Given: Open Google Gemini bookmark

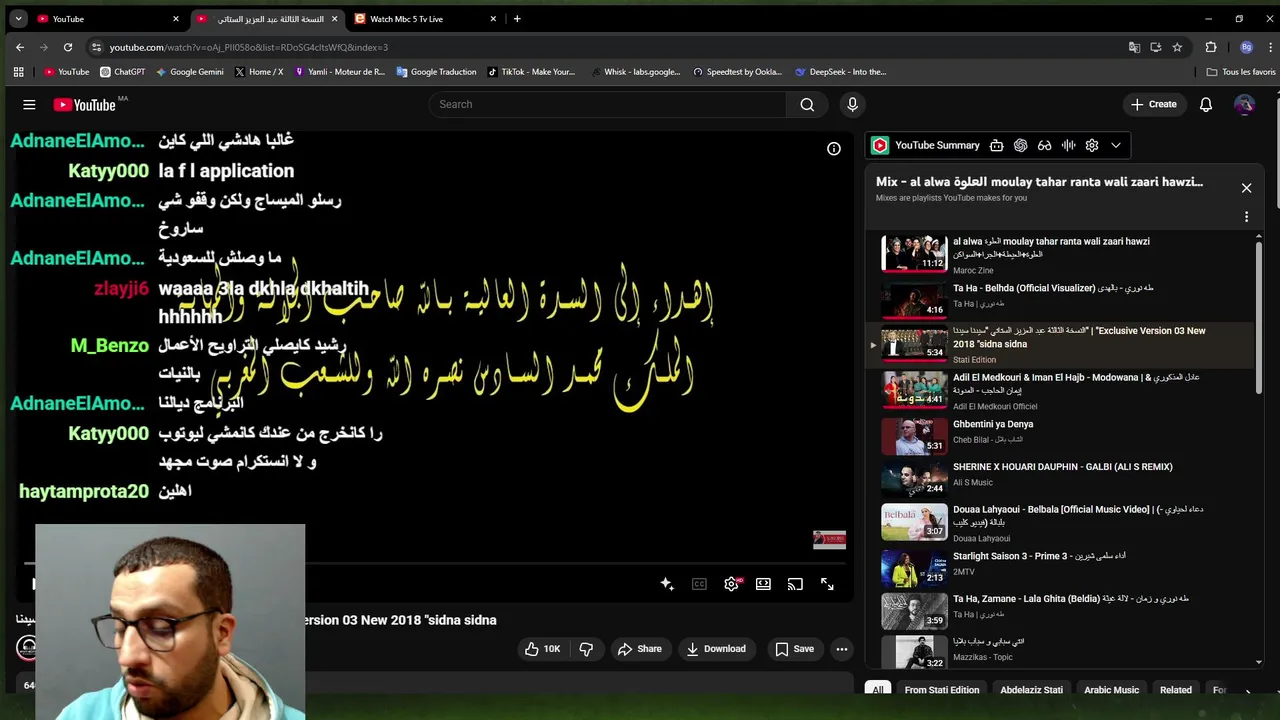Looking at the screenshot, I should pos(189,72).
